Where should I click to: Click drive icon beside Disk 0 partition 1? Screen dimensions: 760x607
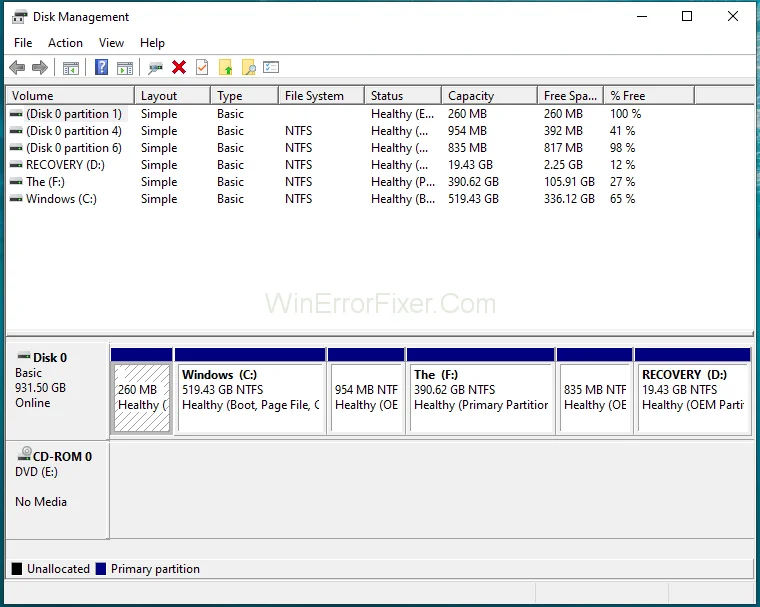pos(16,114)
